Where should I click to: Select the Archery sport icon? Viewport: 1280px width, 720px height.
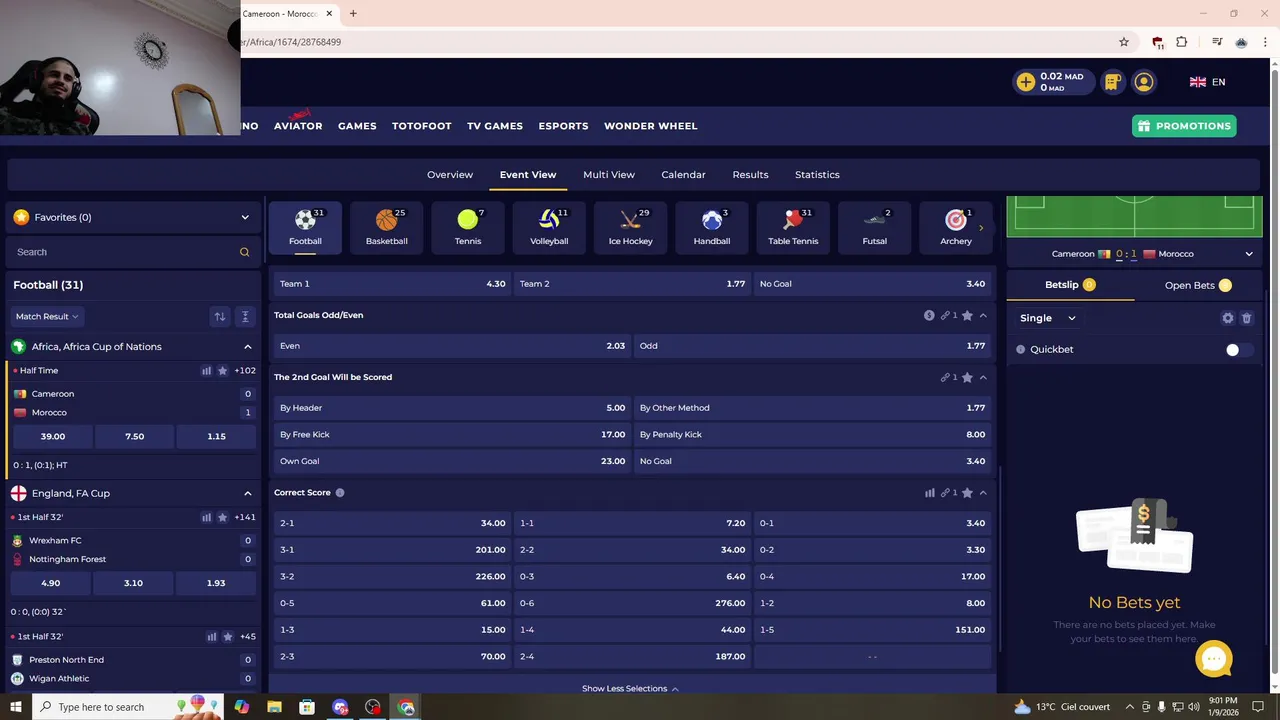click(956, 227)
